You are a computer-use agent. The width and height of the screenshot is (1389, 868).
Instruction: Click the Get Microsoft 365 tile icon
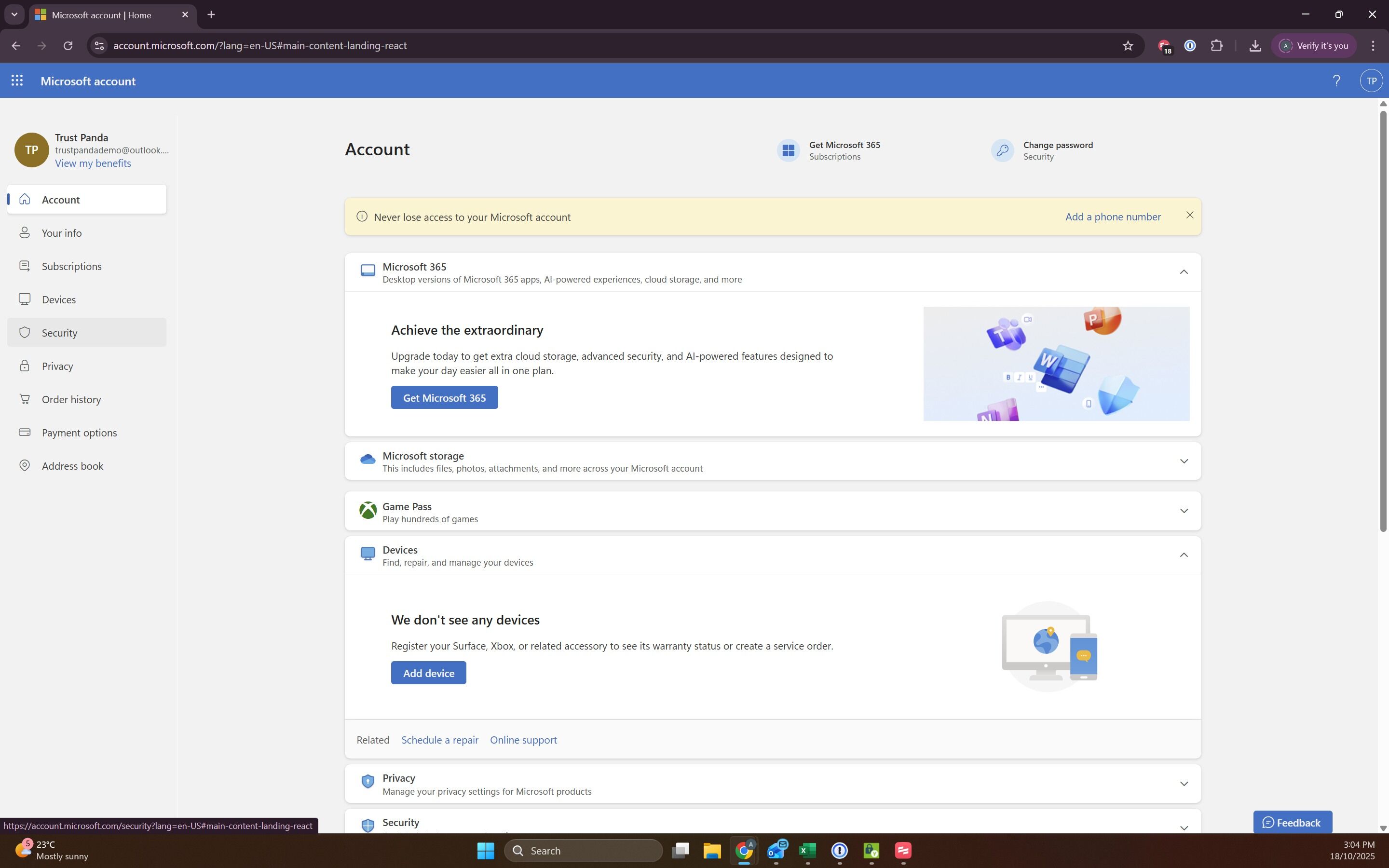coord(788,150)
